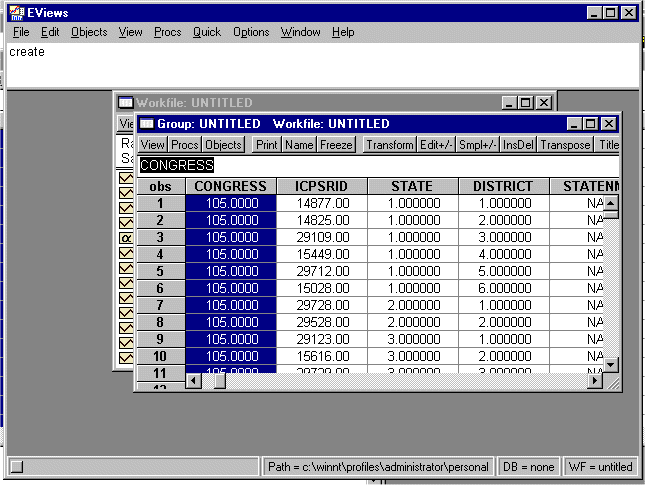645x485 pixels.
Task: Open the File menu
Action: [21, 32]
